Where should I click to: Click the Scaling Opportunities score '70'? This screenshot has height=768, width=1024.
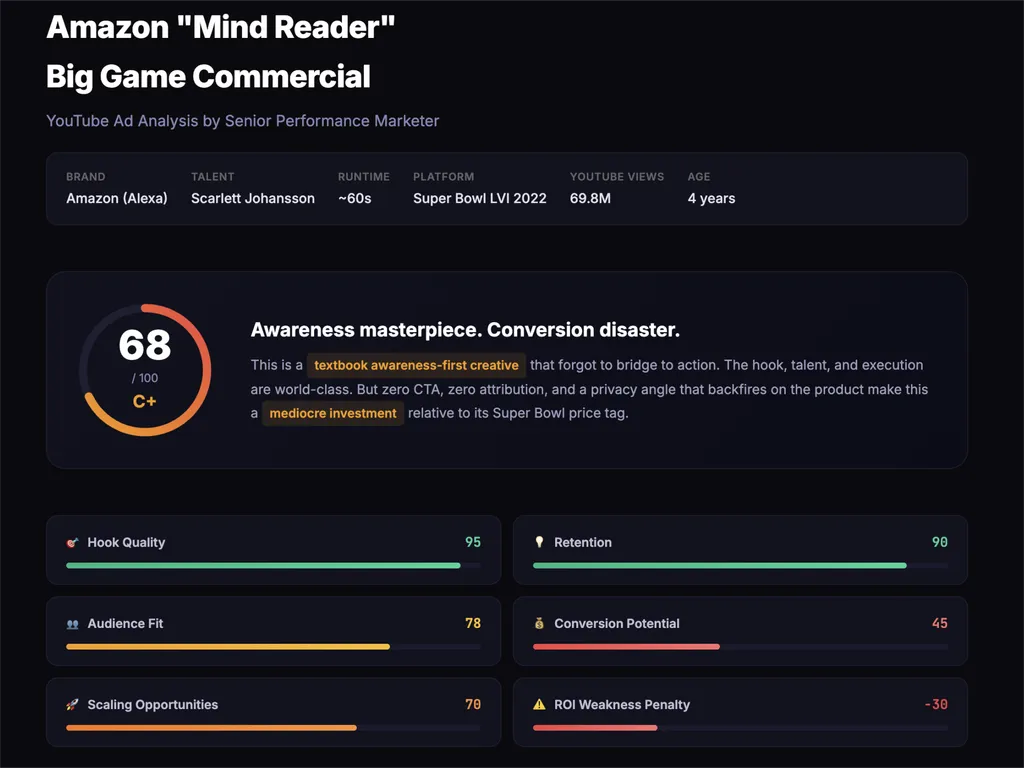pos(473,705)
